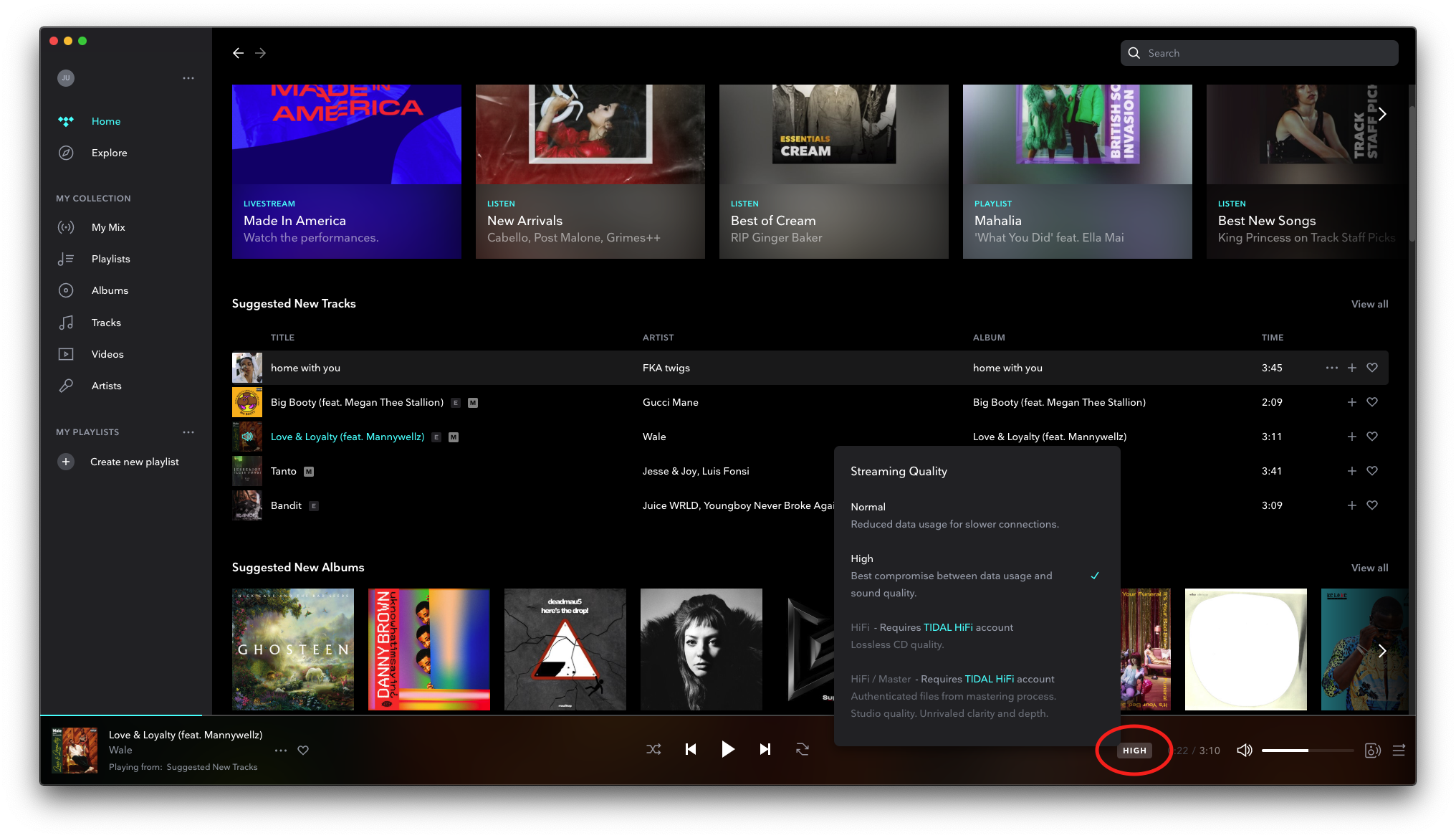Open My Playlists options menu

(188, 432)
